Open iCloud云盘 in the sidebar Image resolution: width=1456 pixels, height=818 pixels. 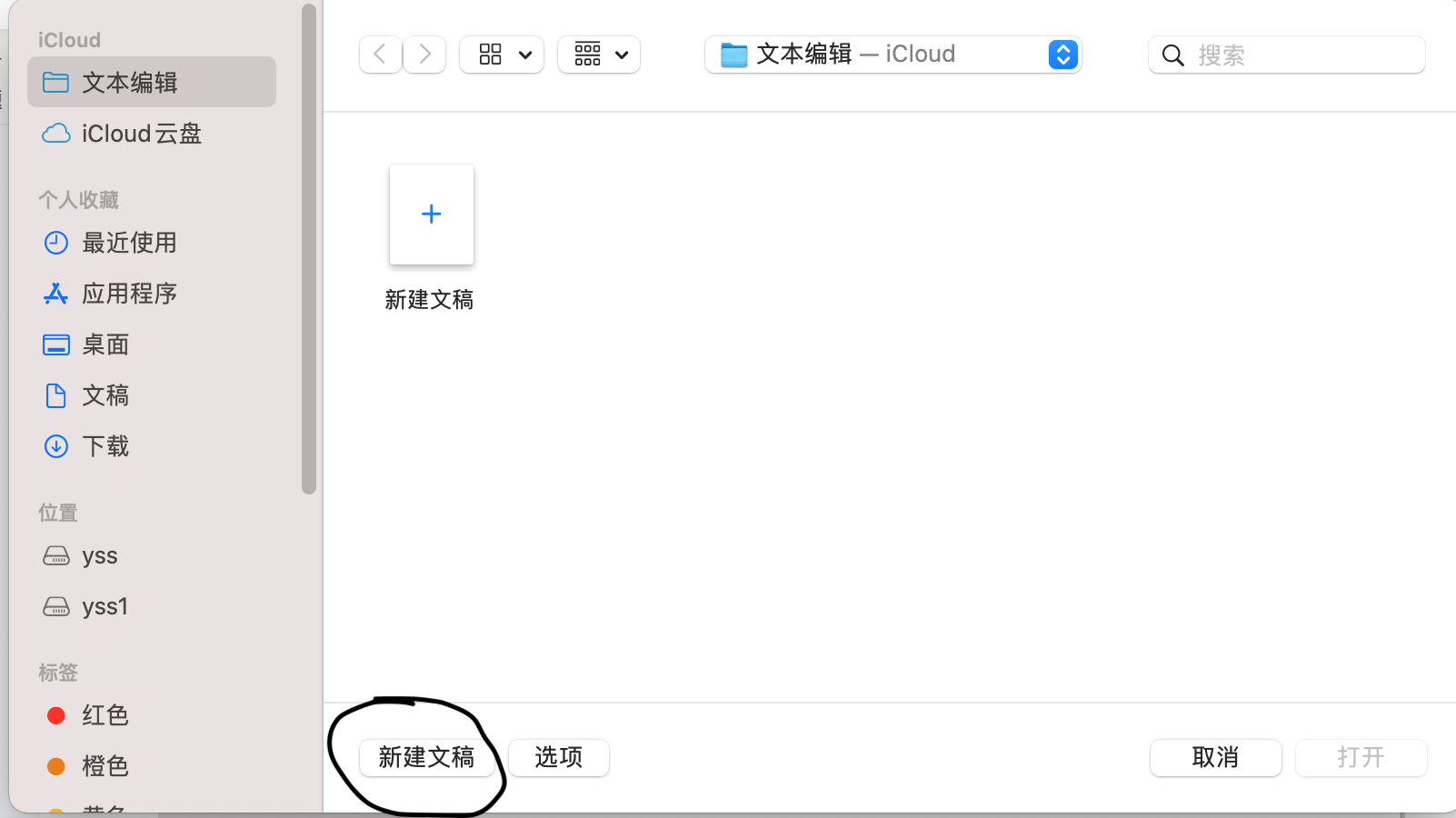coord(152,134)
